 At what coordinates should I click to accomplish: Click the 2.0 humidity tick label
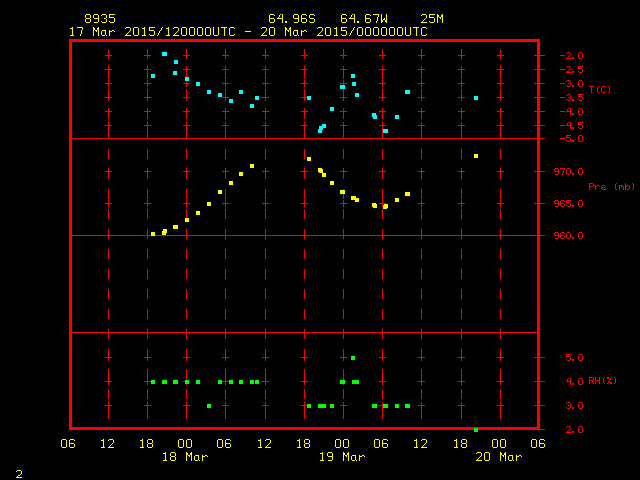click(x=574, y=430)
